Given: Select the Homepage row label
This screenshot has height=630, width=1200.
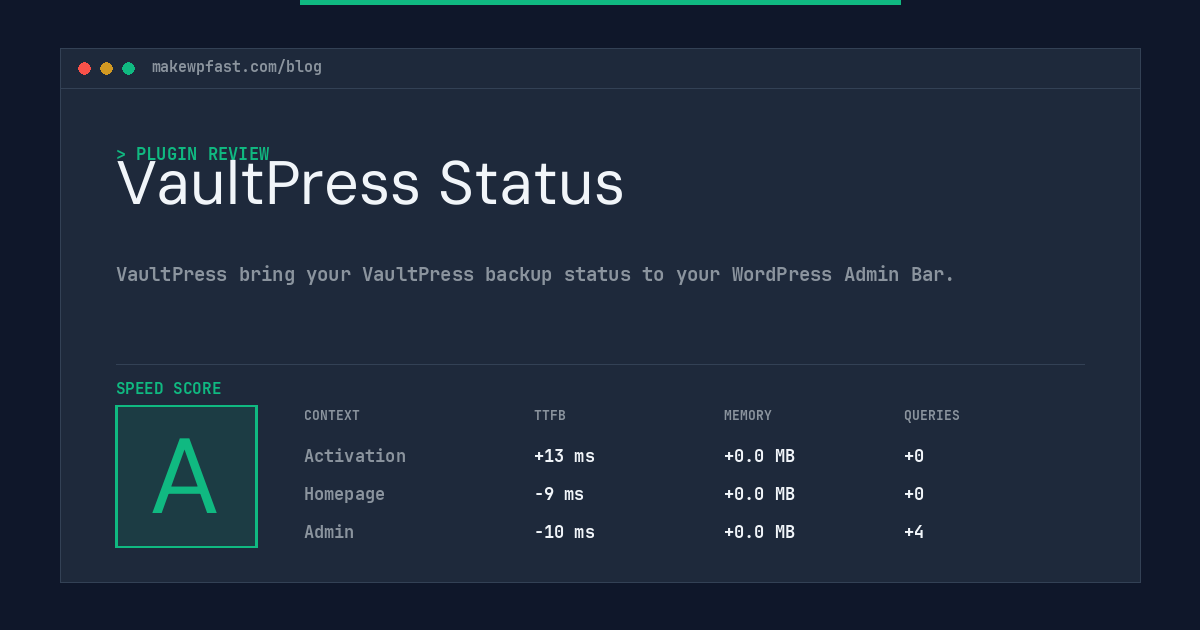Looking at the screenshot, I should coord(344,494).
